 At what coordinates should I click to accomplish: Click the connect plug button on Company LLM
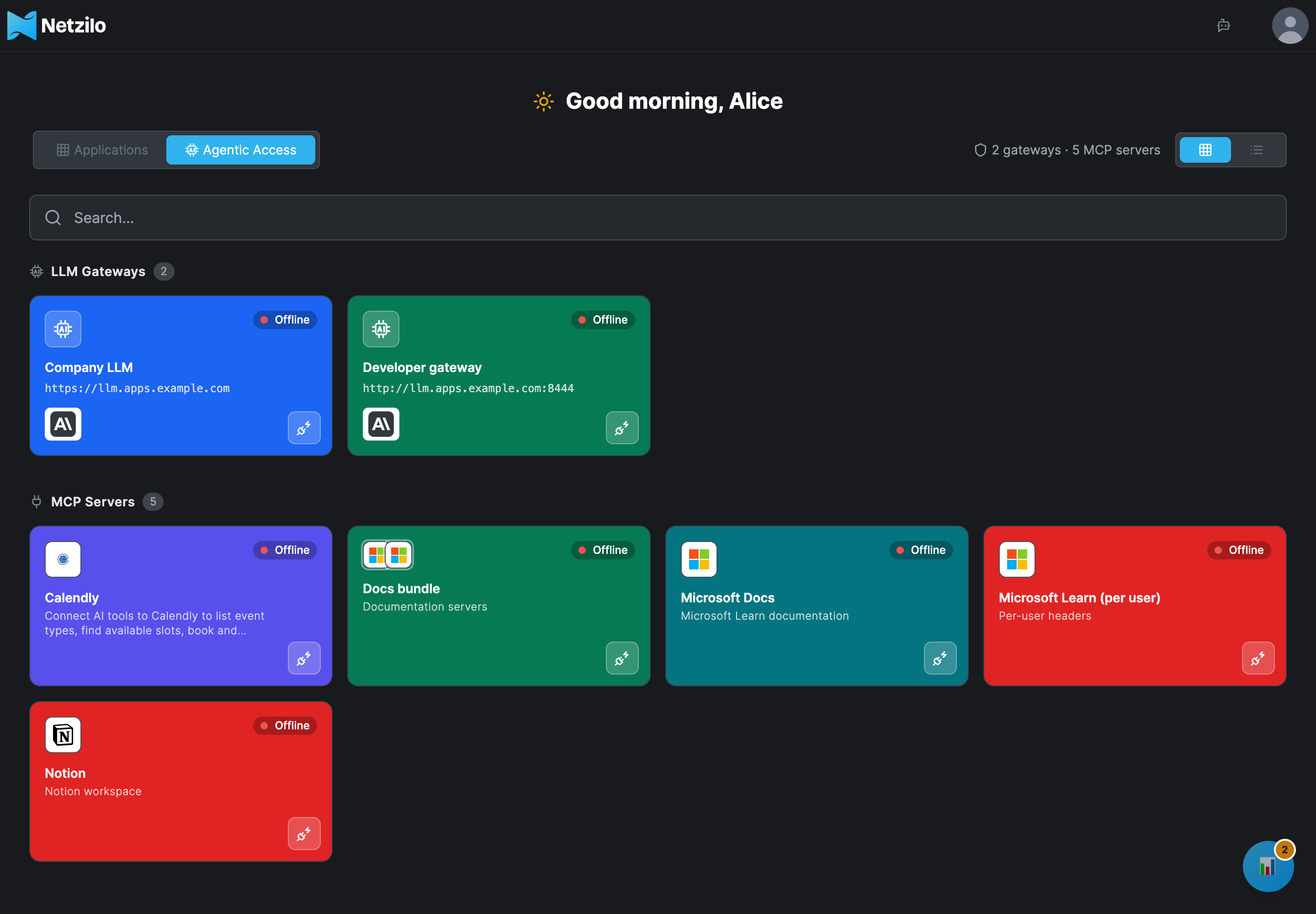tap(304, 428)
